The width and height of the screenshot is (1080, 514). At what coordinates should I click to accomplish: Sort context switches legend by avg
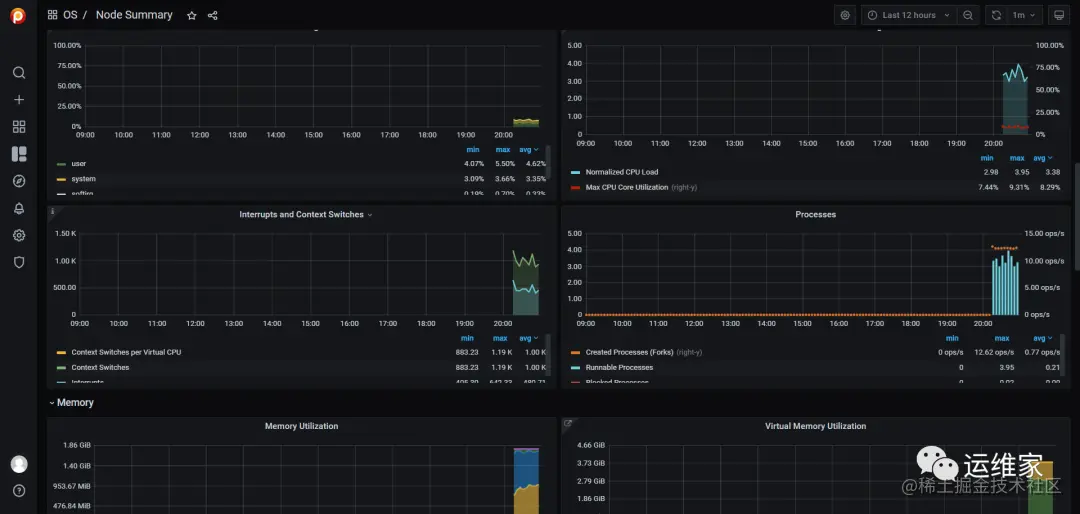click(528, 338)
